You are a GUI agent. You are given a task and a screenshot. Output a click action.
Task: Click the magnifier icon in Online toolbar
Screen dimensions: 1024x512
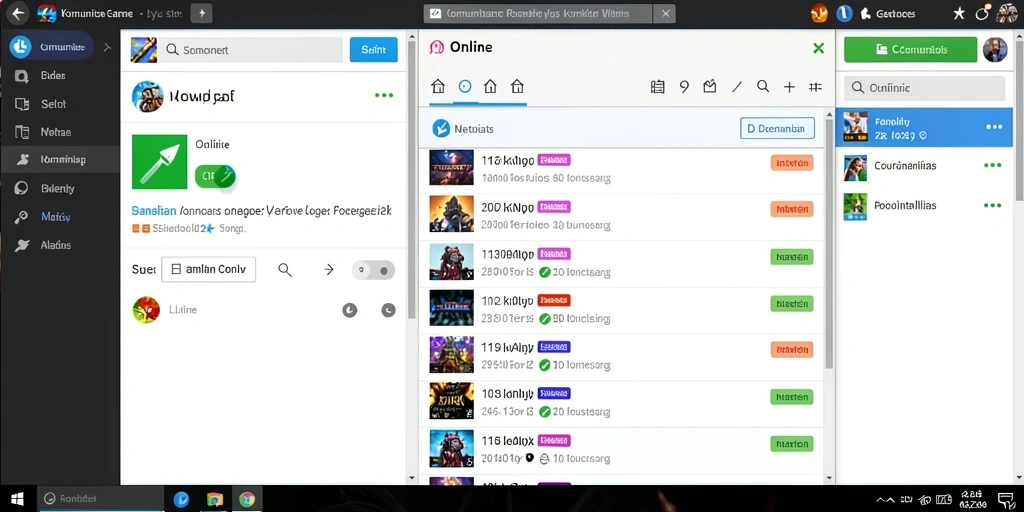click(763, 86)
